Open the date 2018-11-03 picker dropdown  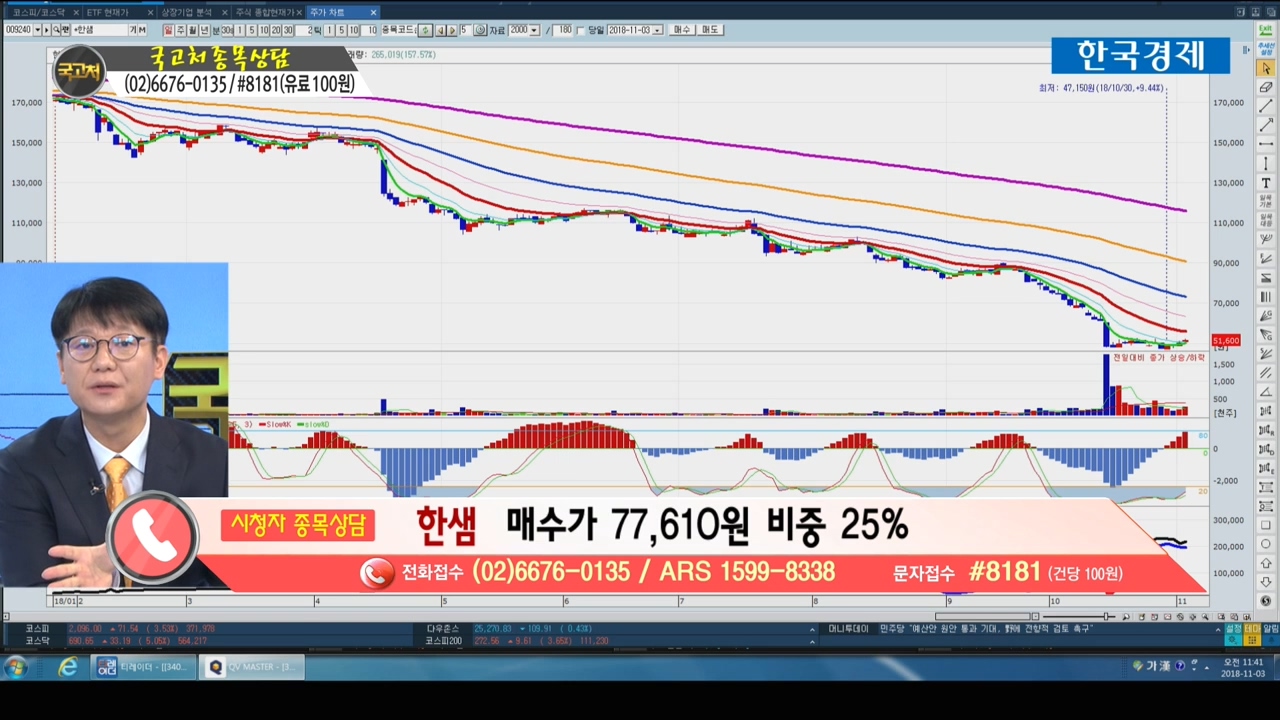pyautogui.click(x=658, y=30)
